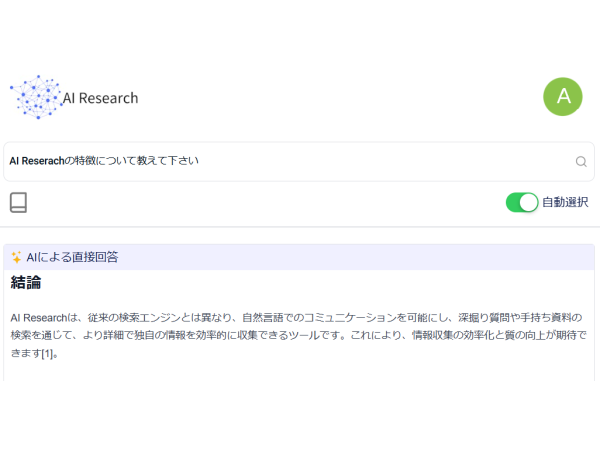Click the AI Research network logo
This screenshot has height=450, width=600.
[x=36, y=97]
